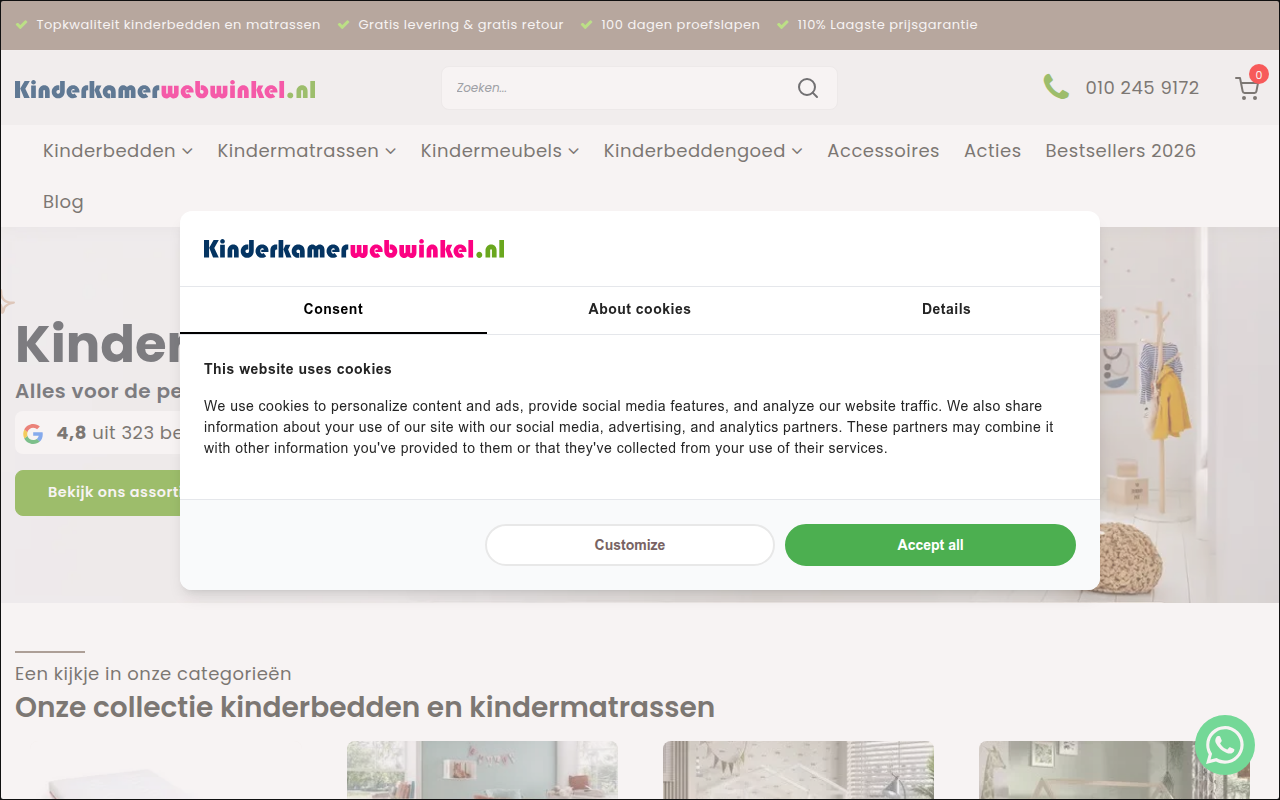Open Bestsellers 2026 in the navigation

(1120, 151)
